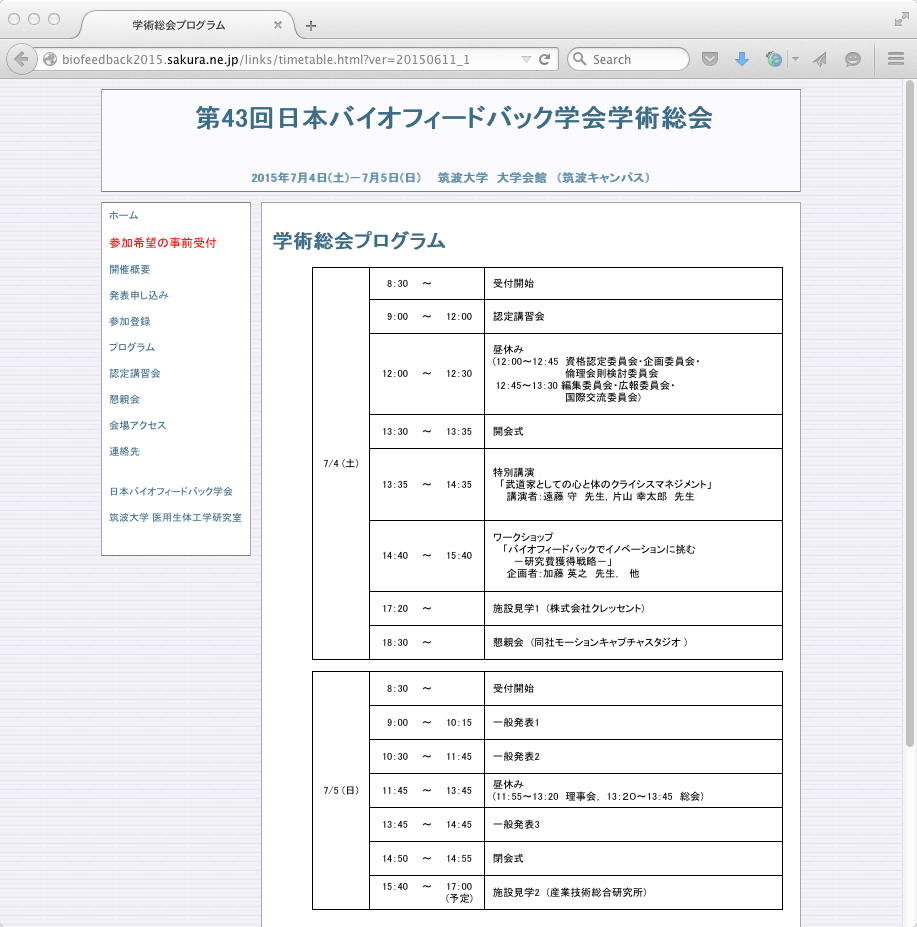Open the URL history dropdown arrow
This screenshot has width=917, height=927.
coord(526,59)
